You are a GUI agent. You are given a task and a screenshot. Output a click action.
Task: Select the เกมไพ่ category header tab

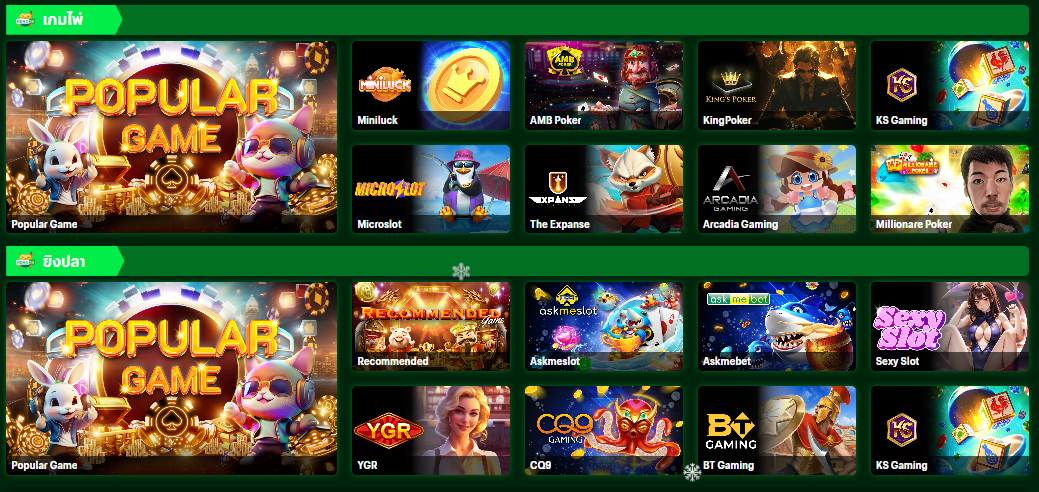pos(64,20)
